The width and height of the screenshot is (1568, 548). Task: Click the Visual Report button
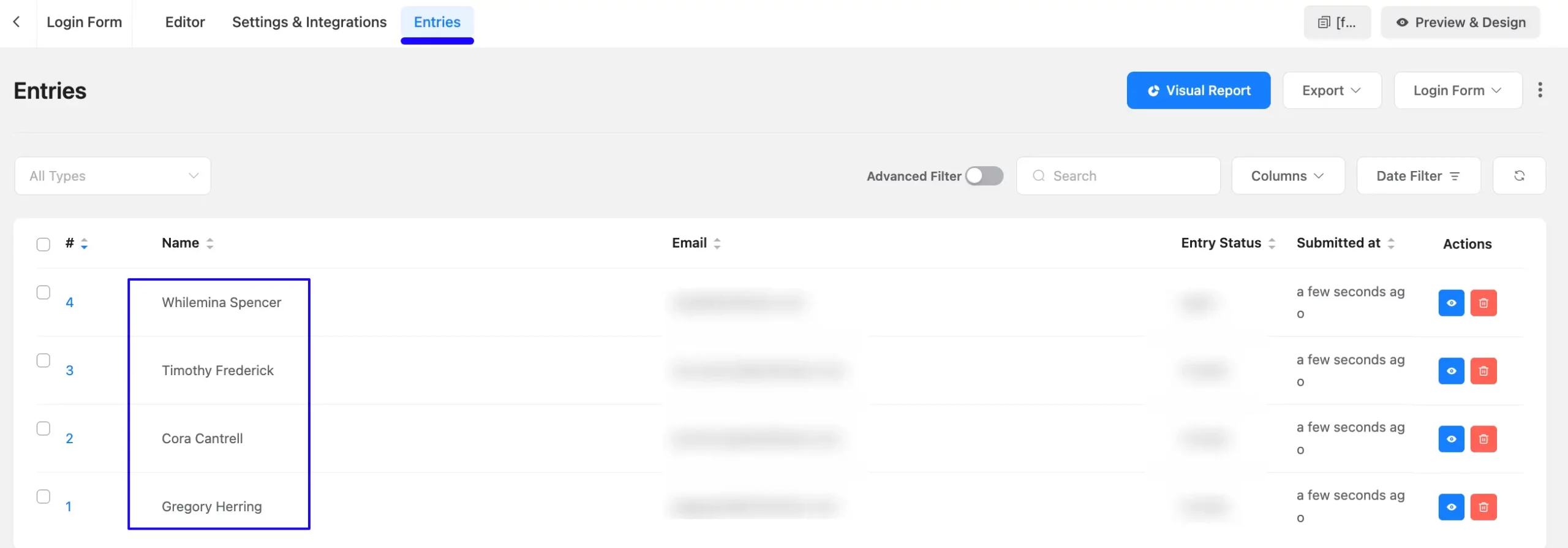pos(1199,90)
